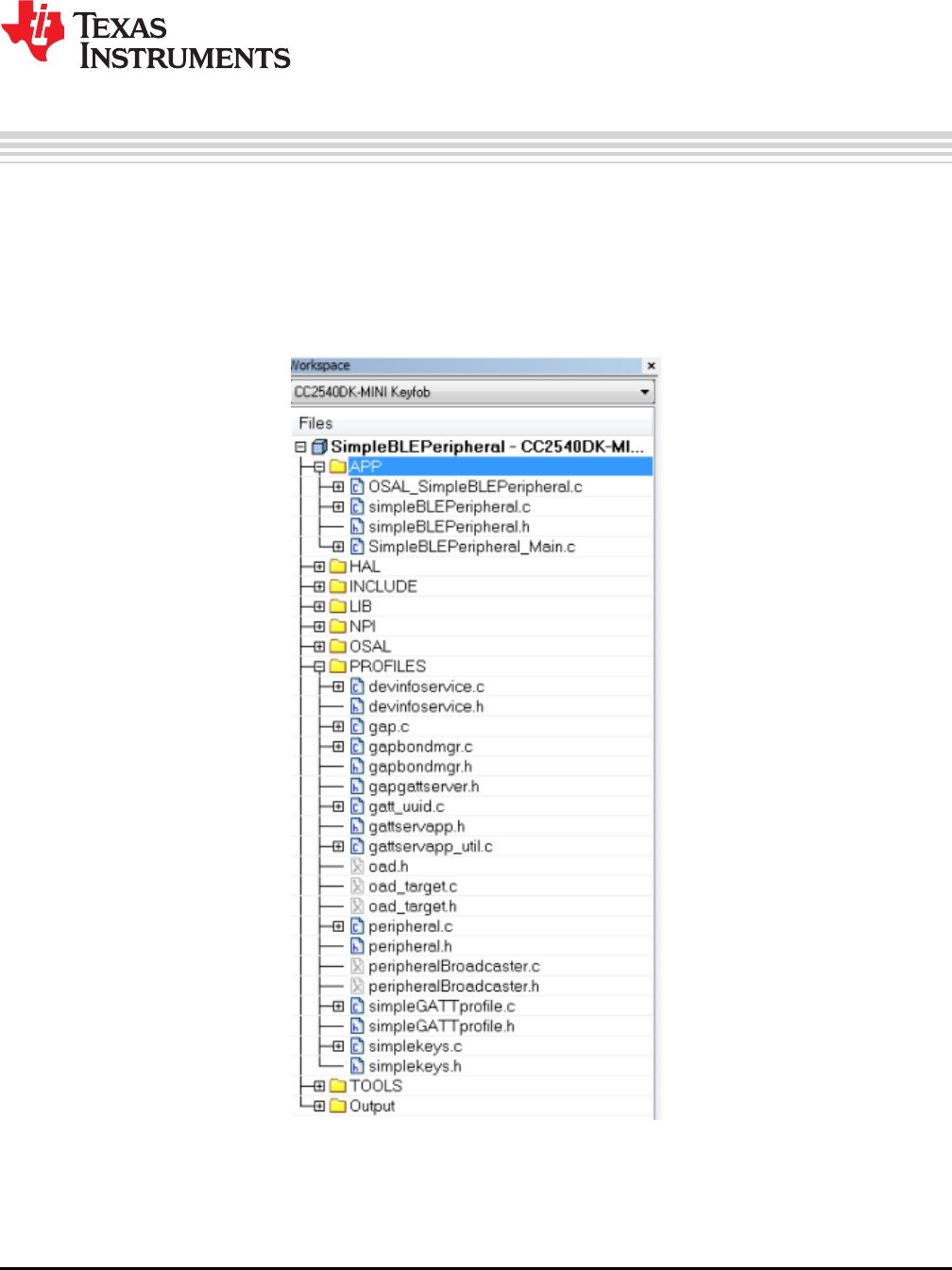
Task: Click the project cube icon for SimpleBLEPeripheral
Action: (x=319, y=447)
